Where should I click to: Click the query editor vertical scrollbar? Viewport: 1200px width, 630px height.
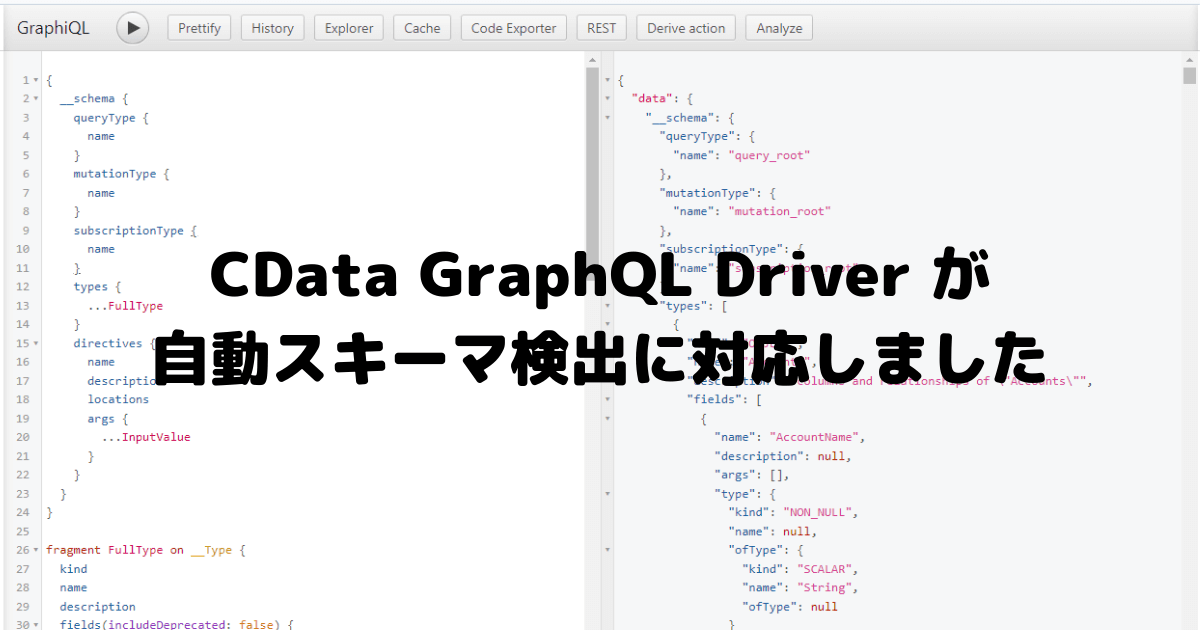click(x=592, y=175)
